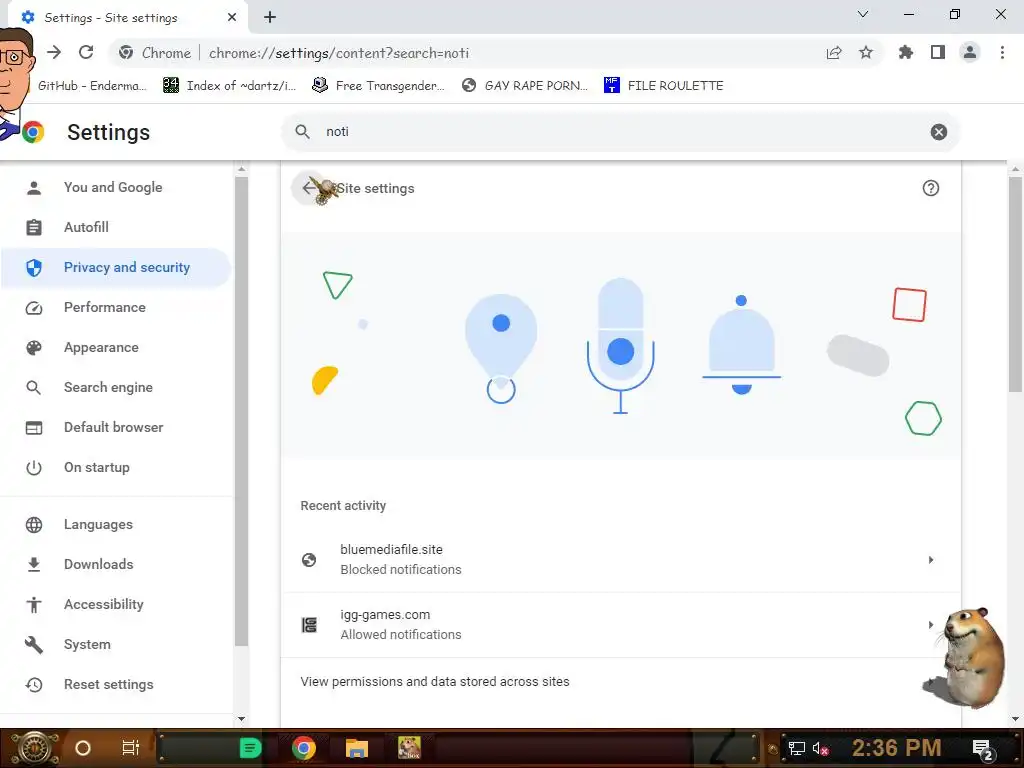Click the sidebar scrollbar up arrow
This screenshot has width=1024, height=768.
pos(242,168)
